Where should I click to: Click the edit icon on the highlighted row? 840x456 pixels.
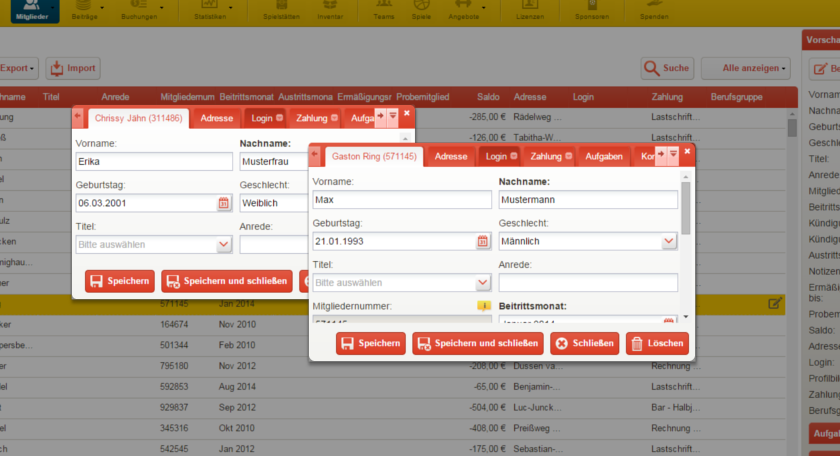pyautogui.click(x=775, y=304)
